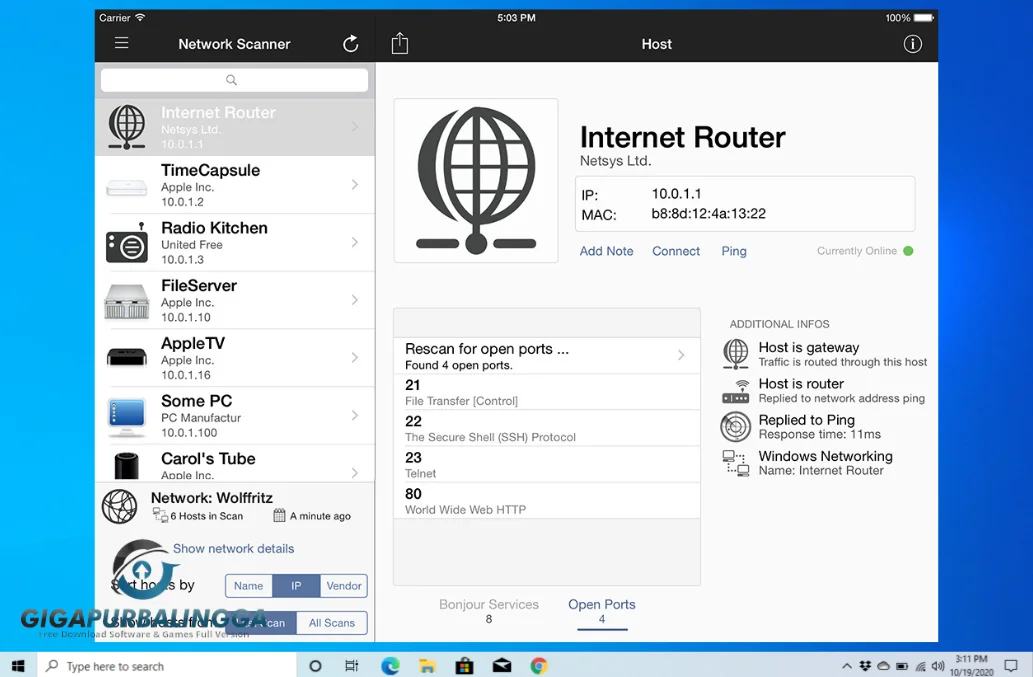Expand Carol's Tube row chevron
The image size is (1033, 677).
click(x=355, y=472)
